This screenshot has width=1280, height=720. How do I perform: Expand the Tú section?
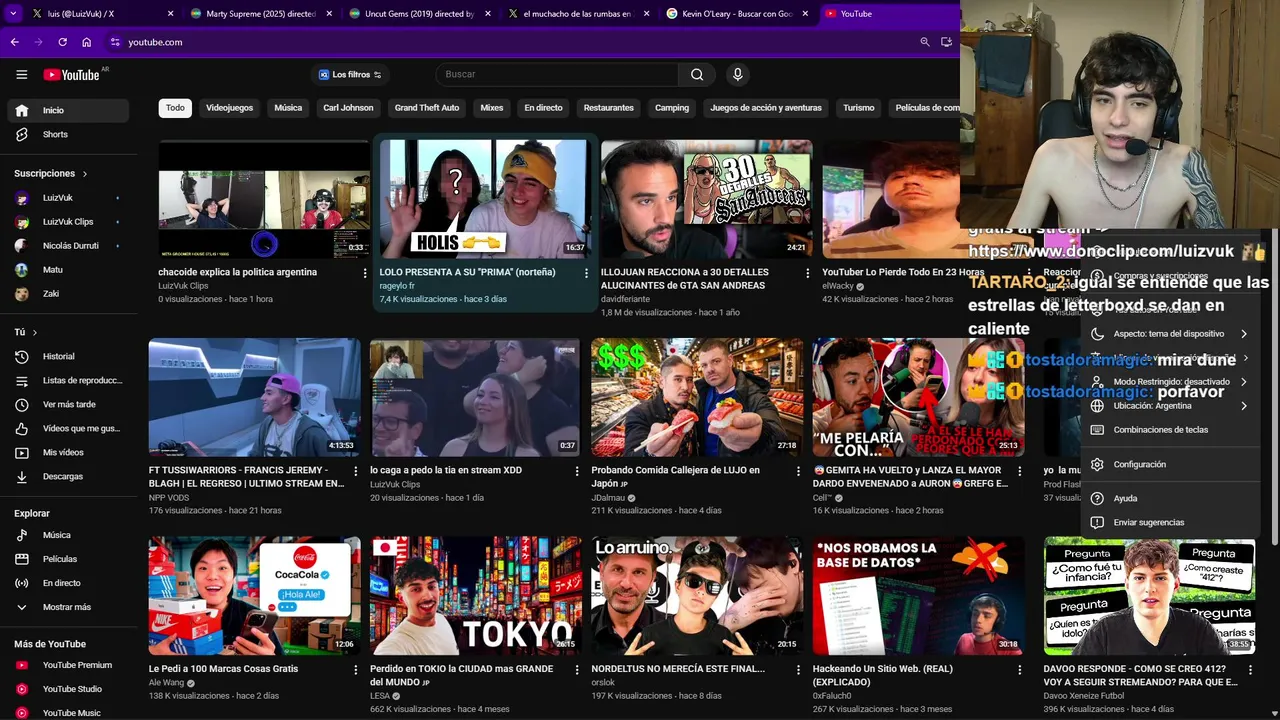(26, 332)
